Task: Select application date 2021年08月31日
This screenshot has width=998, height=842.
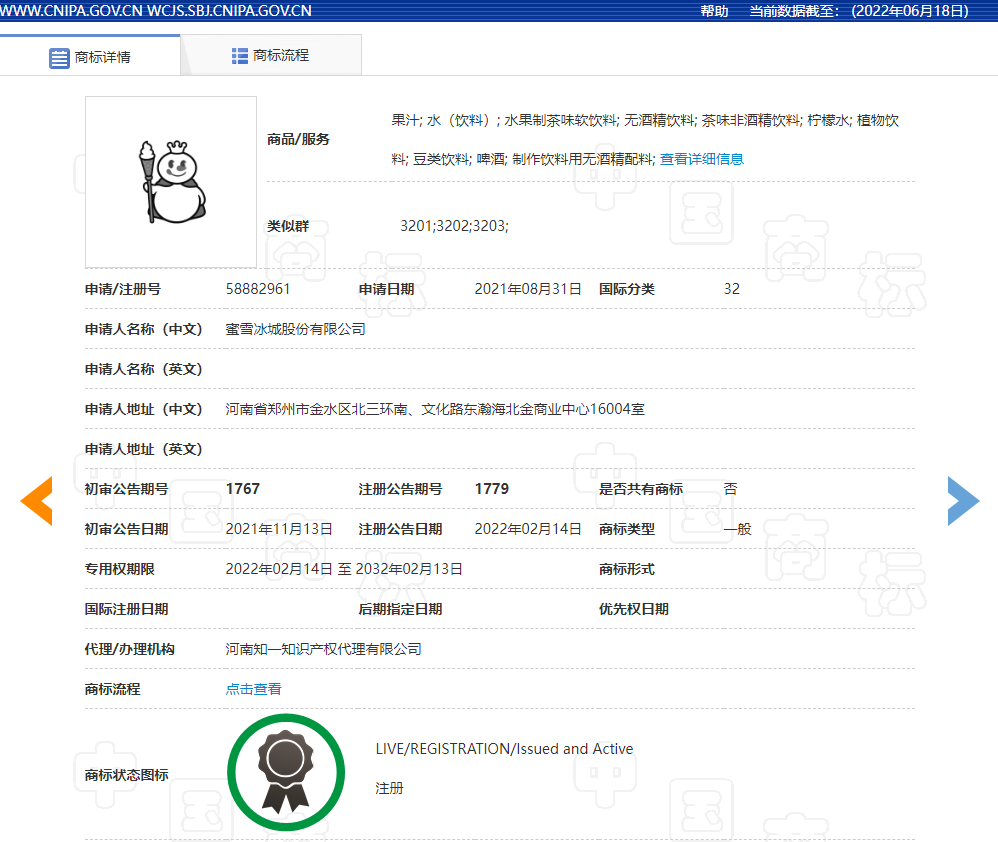Action: click(x=528, y=289)
